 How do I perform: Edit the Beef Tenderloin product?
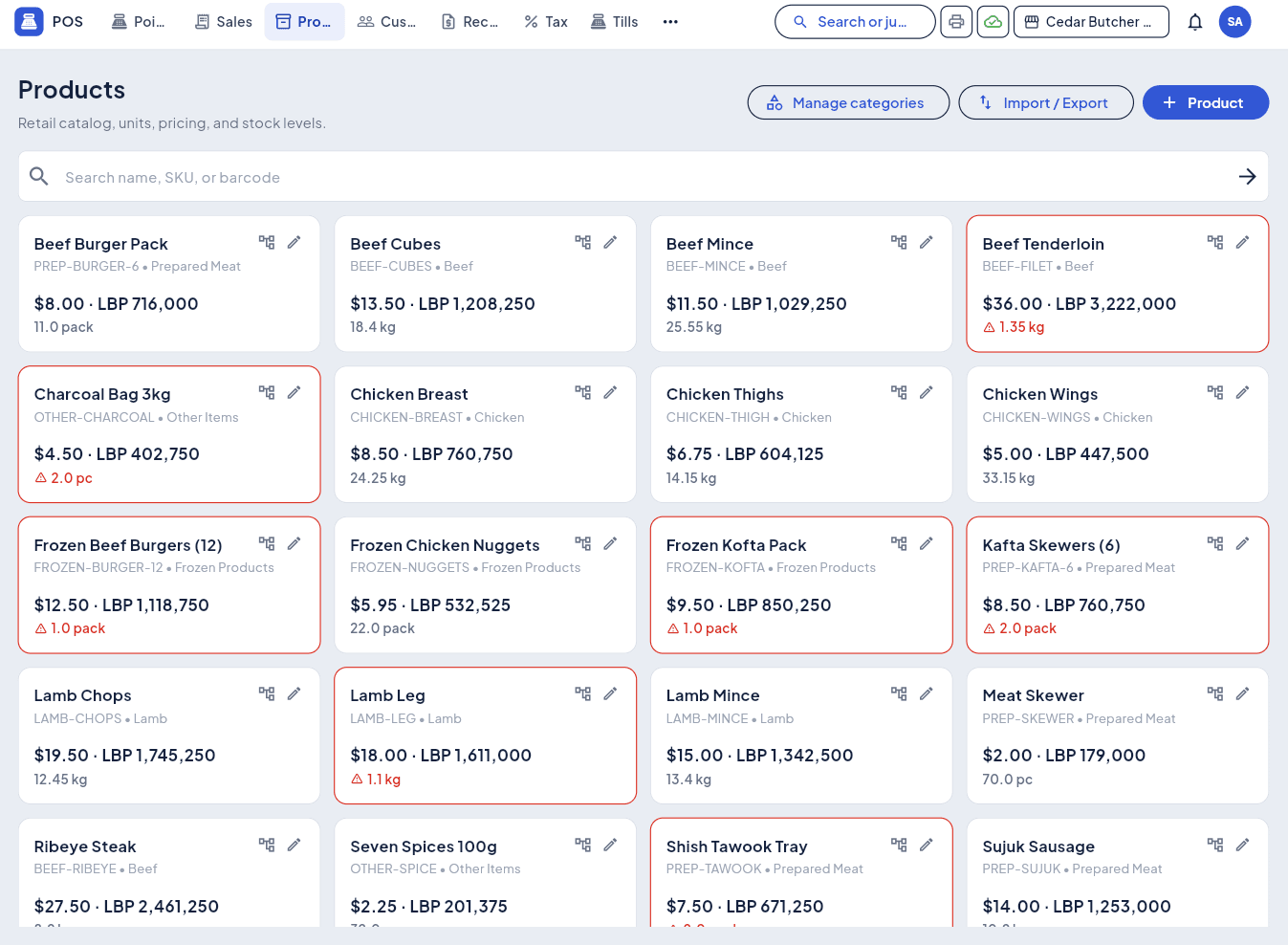coord(1243,242)
